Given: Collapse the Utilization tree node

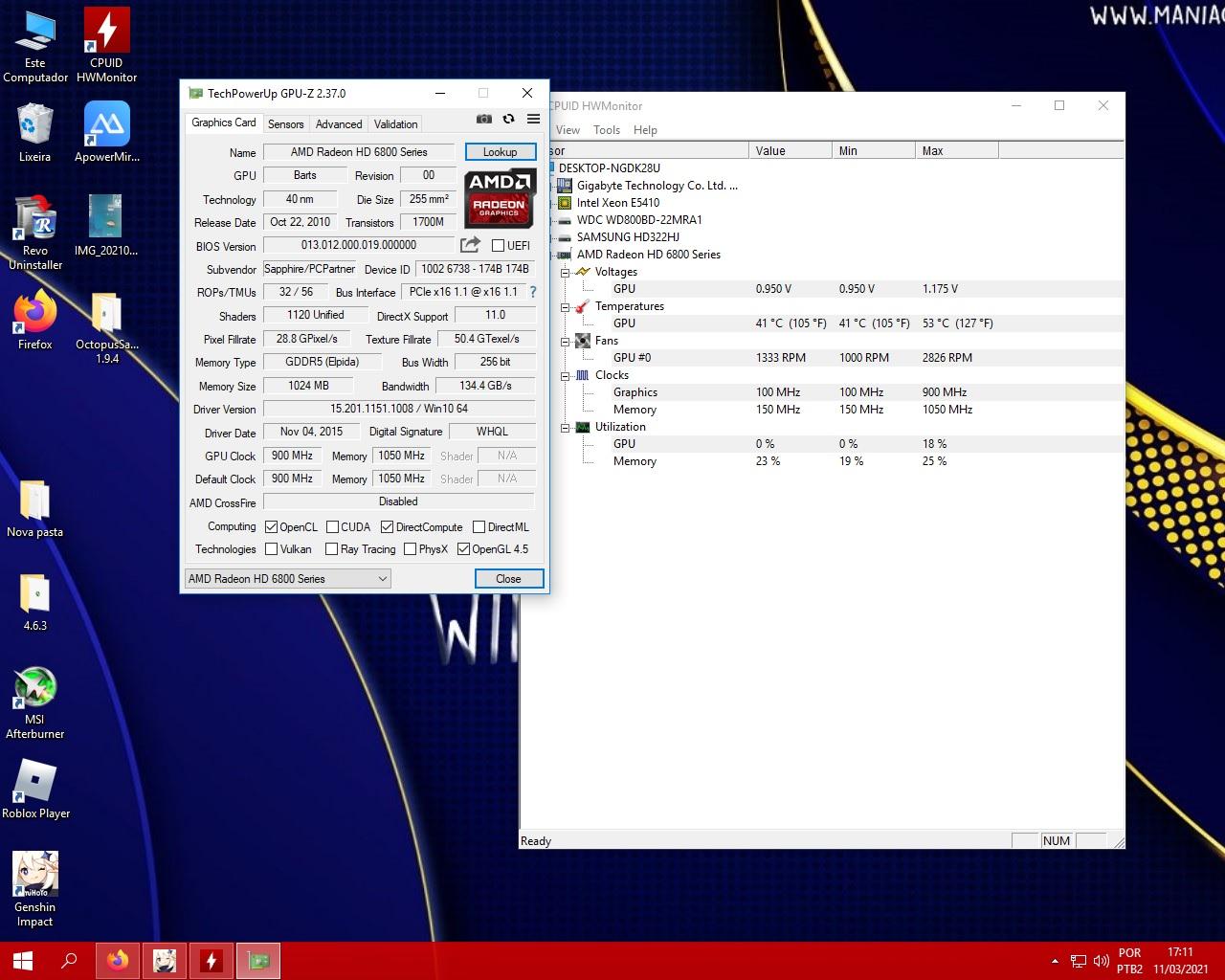Looking at the screenshot, I should click(565, 427).
